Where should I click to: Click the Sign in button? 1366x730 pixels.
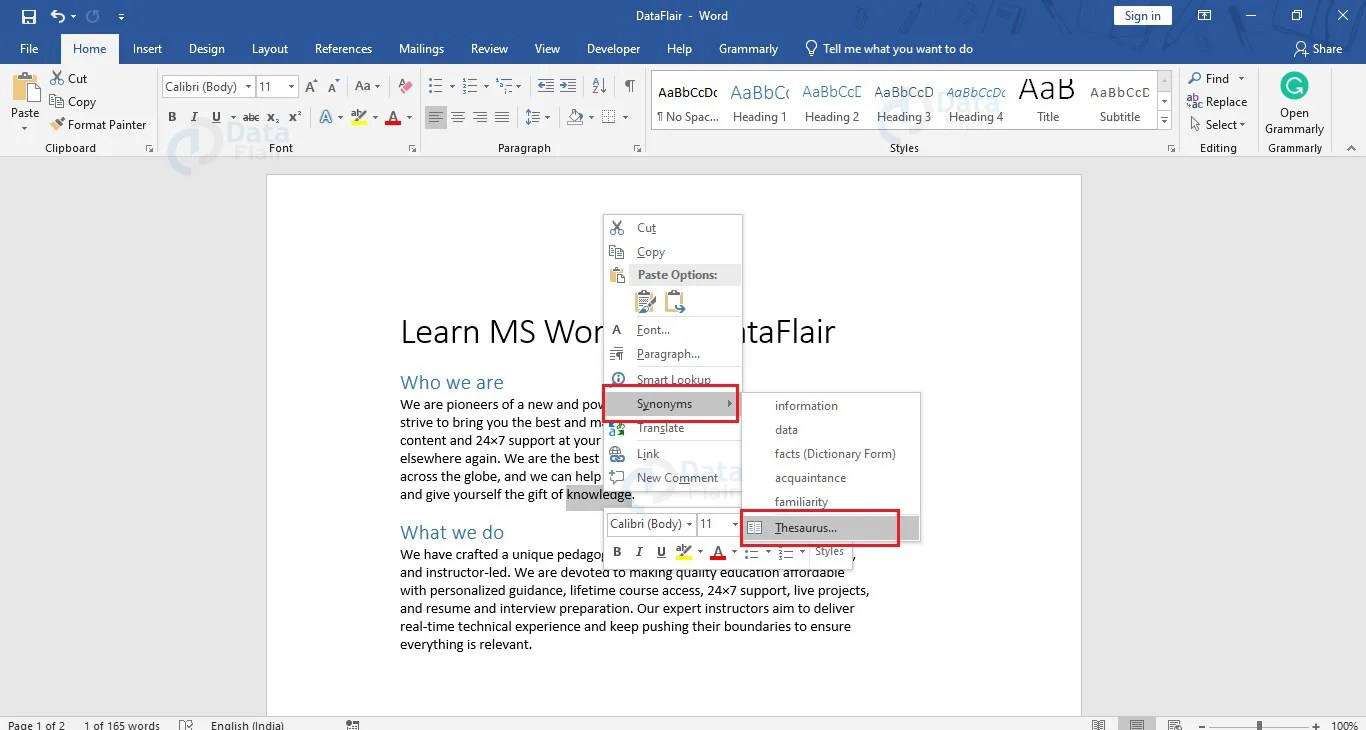[x=1142, y=15]
